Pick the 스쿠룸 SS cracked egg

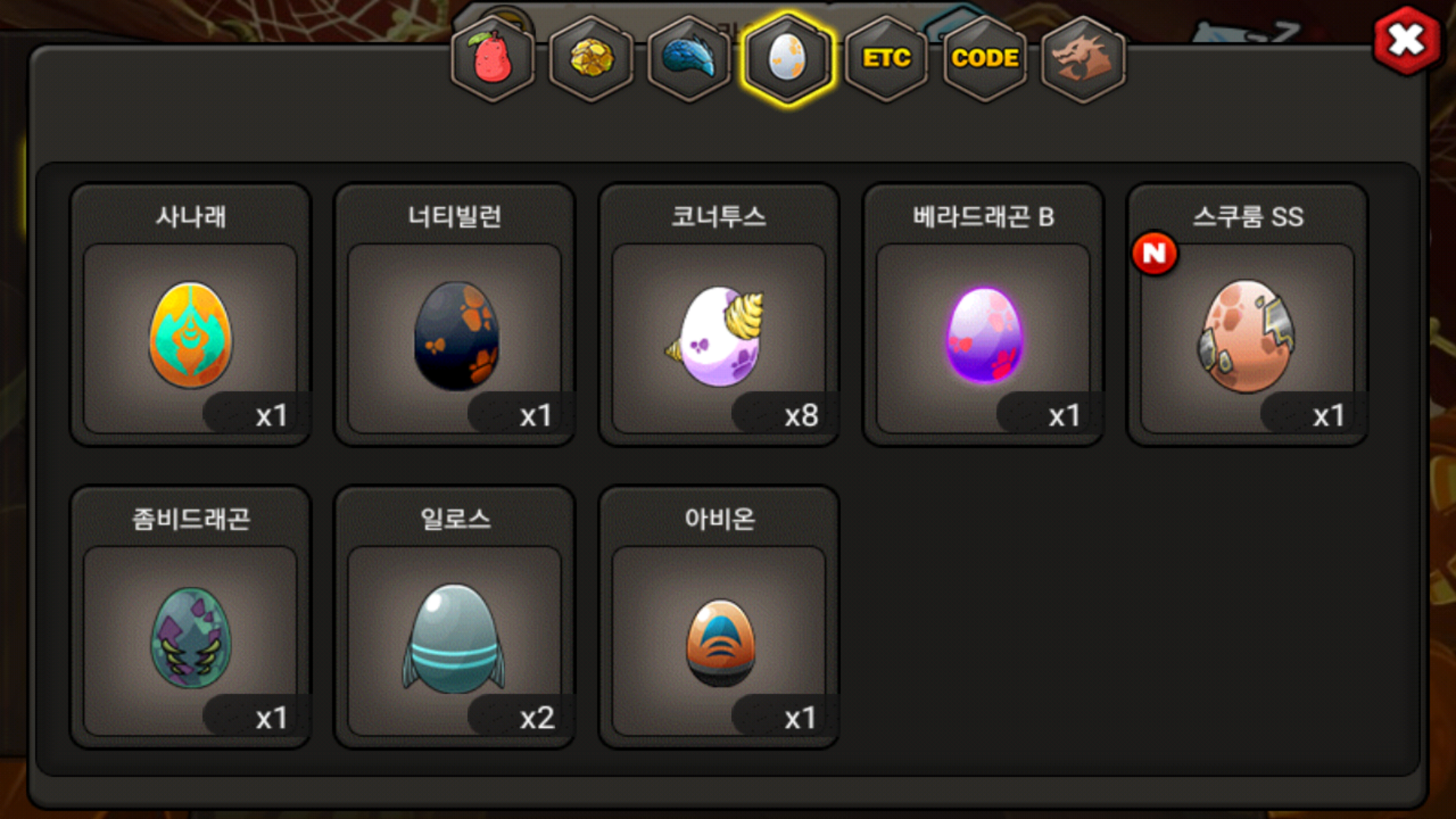[1247, 336]
